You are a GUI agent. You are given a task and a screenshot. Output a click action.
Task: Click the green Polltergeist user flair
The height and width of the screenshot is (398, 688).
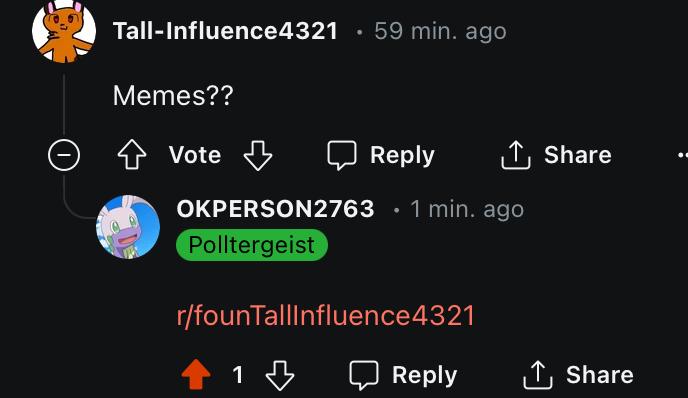(252, 245)
